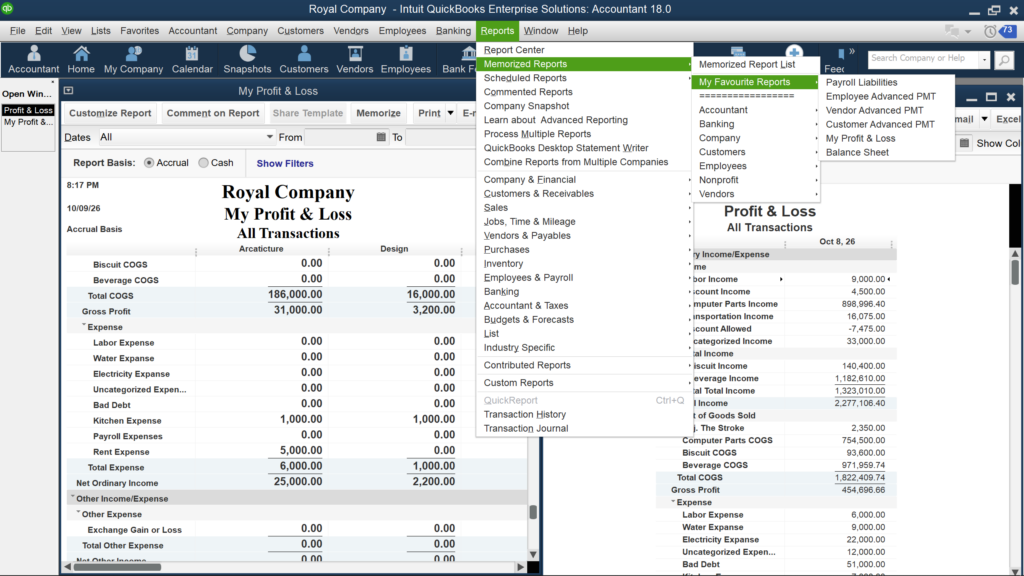
Task: Click the Customize Report button
Action: 110,113
